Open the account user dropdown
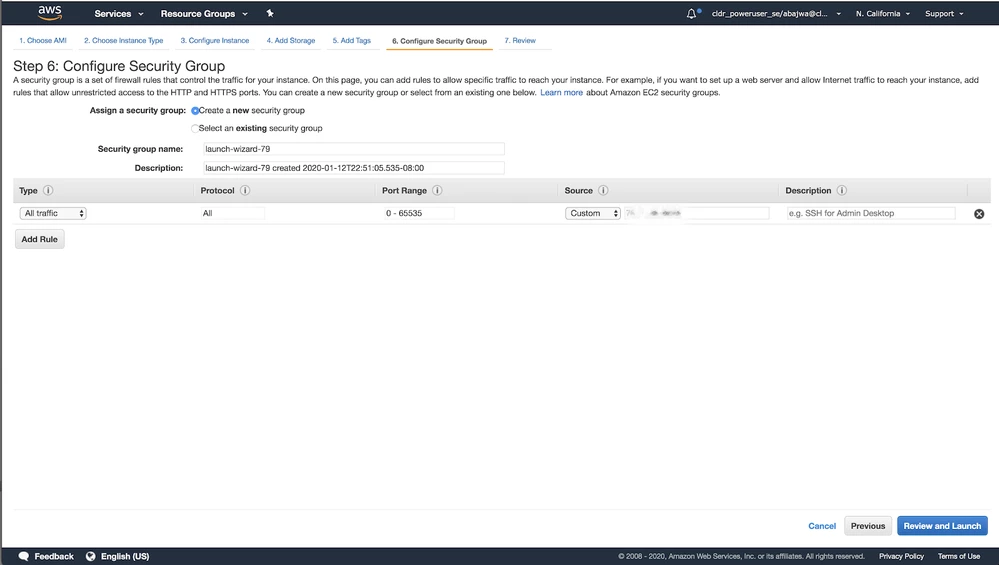 tap(776, 13)
